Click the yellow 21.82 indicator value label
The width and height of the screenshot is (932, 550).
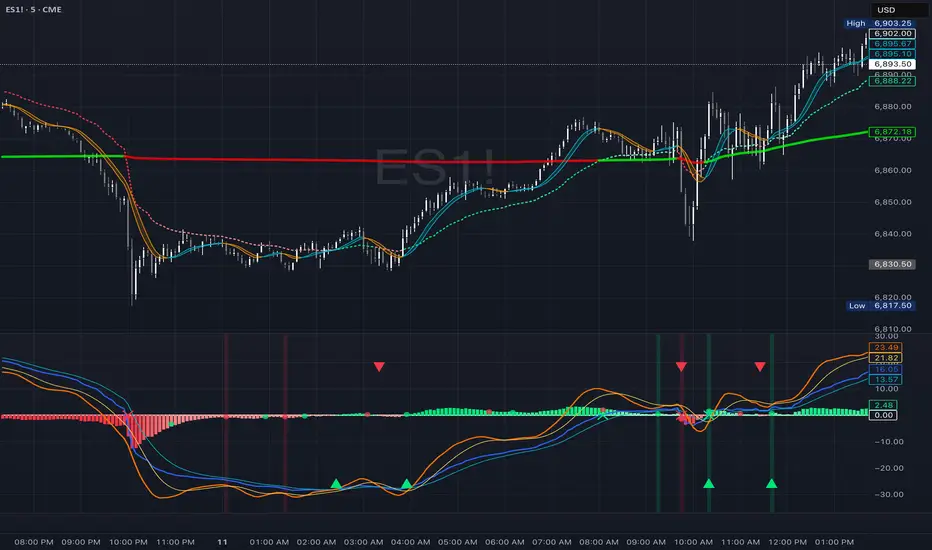[886, 357]
